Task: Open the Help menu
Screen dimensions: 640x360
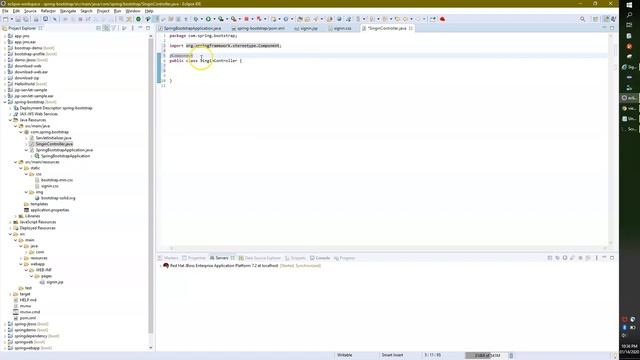Action: pos(149,11)
